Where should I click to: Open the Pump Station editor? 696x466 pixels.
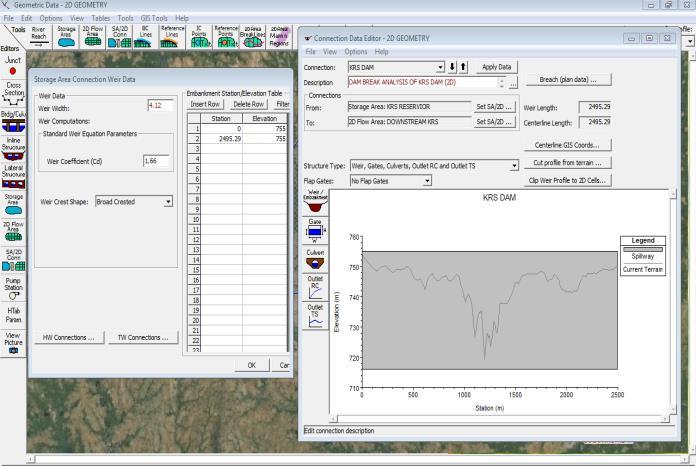coord(12,289)
